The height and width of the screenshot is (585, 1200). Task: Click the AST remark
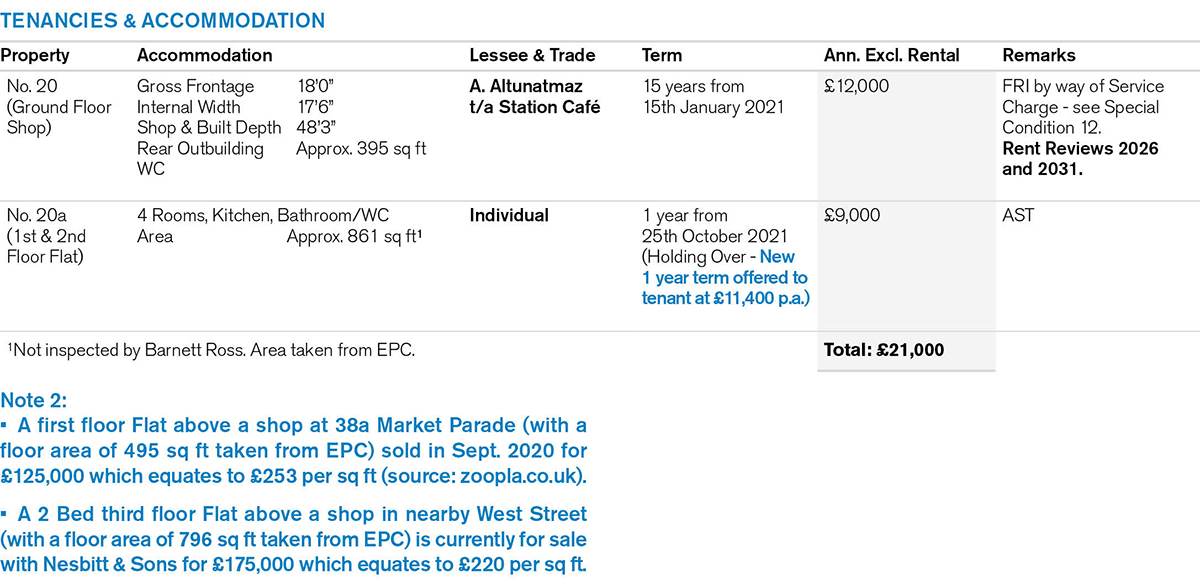pos(1018,216)
